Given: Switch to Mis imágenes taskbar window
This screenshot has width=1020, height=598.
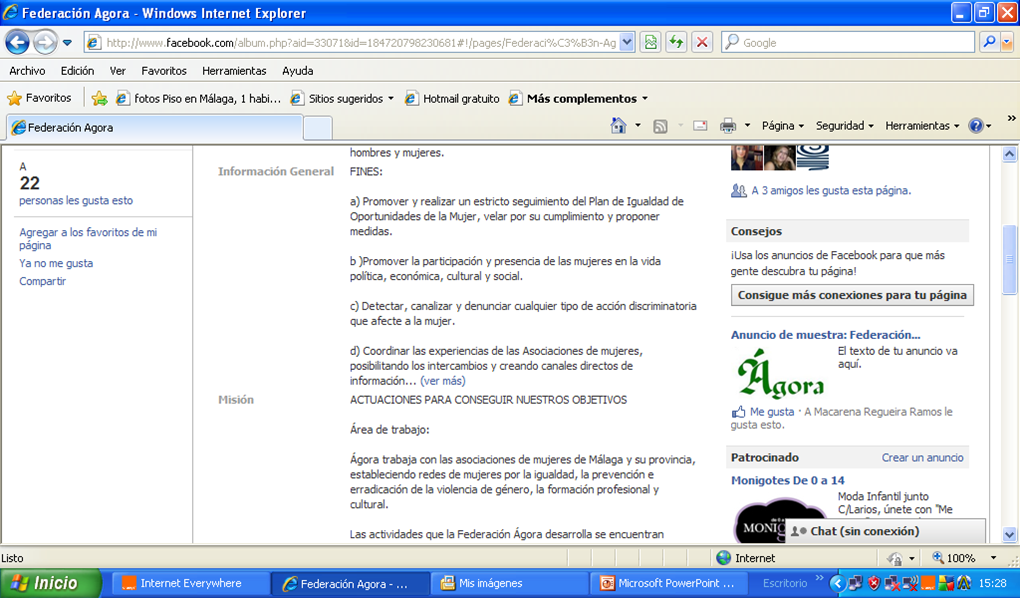Looking at the screenshot, I should tap(509, 583).
